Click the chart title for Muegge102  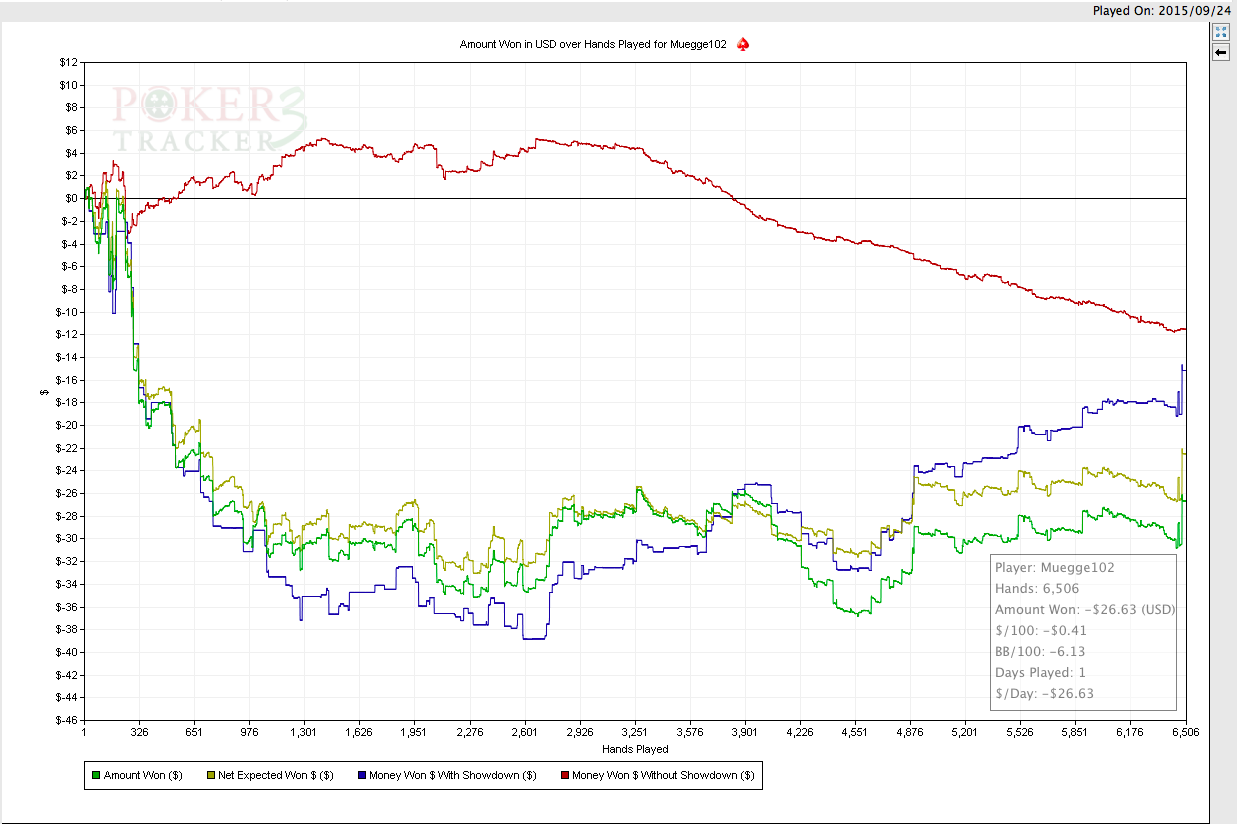point(593,44)
